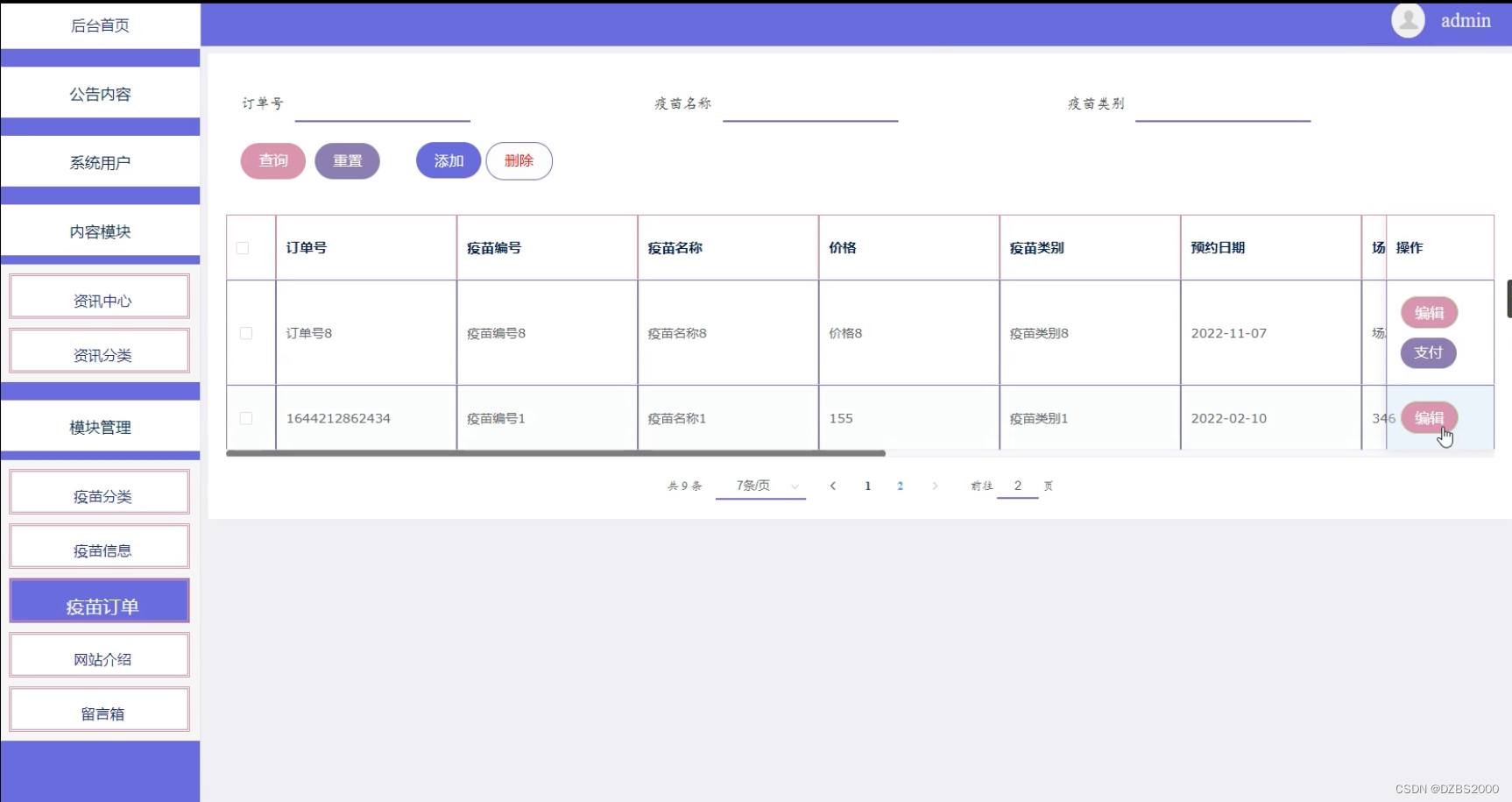Image resolution: width=1512 pixels, height=802 pixels.
Task: Click the 添加 add button
Action: pyautogui.click(x=449, y=160)
